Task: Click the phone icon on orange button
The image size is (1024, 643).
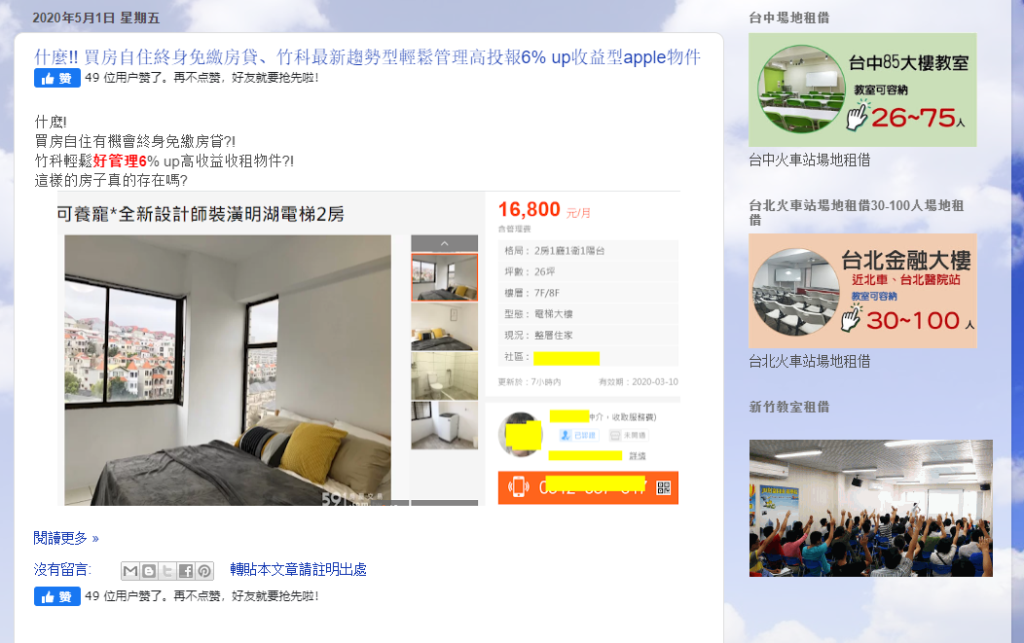Action: click(x=519, y=487)
